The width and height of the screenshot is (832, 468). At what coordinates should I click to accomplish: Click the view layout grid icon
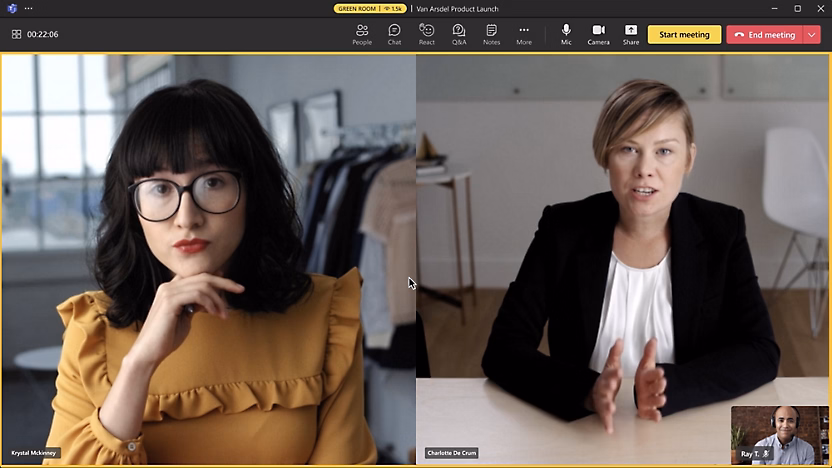click(16, 34)
